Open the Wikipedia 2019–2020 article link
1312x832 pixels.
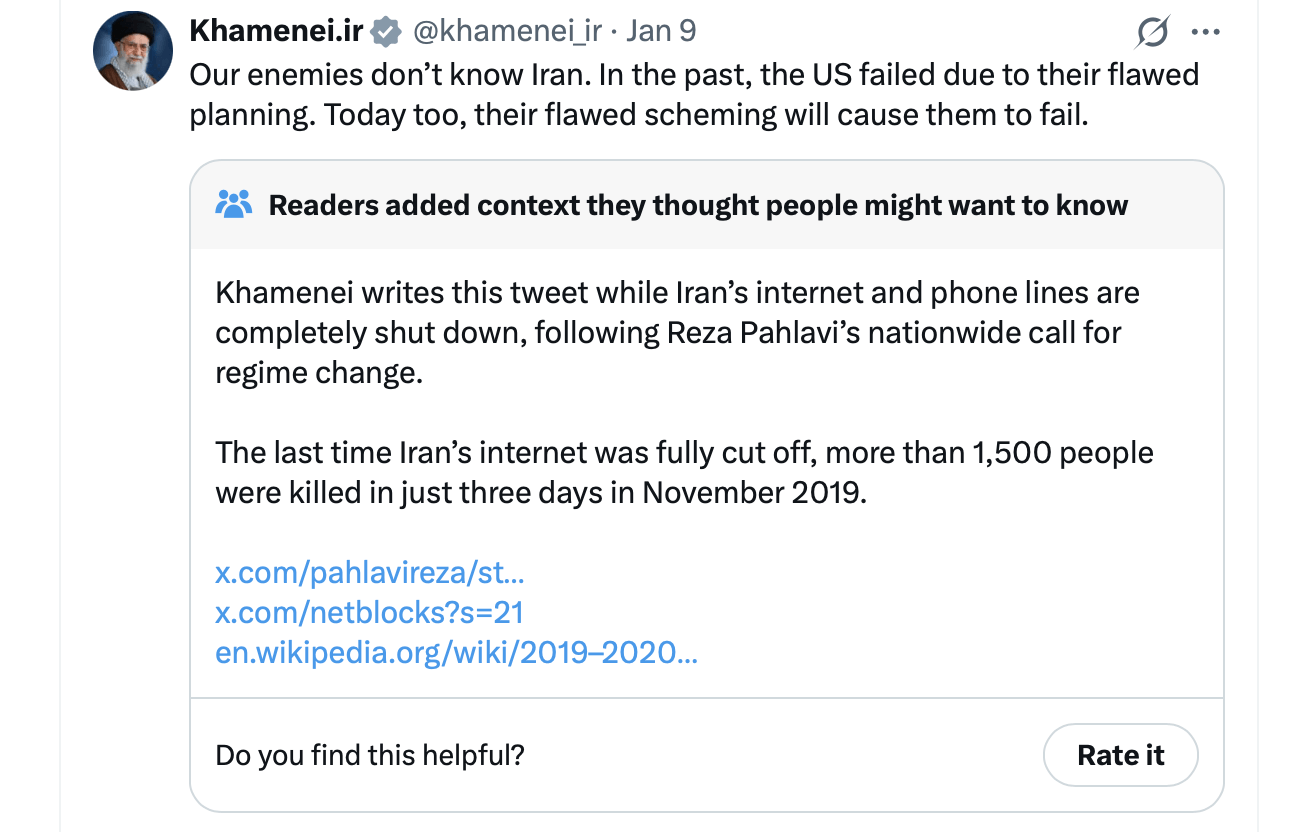point(456,653)
